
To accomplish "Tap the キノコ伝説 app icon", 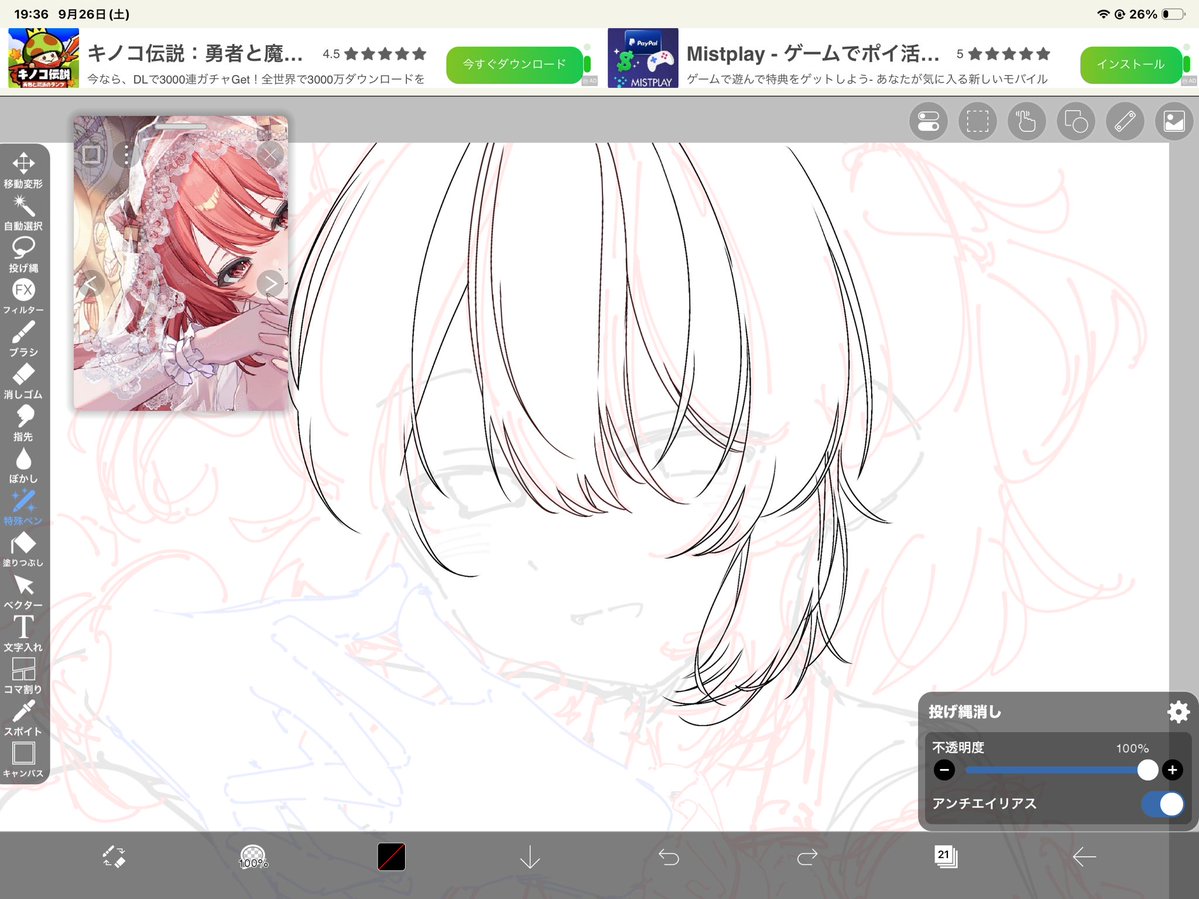I will click(x=44, y=58).
